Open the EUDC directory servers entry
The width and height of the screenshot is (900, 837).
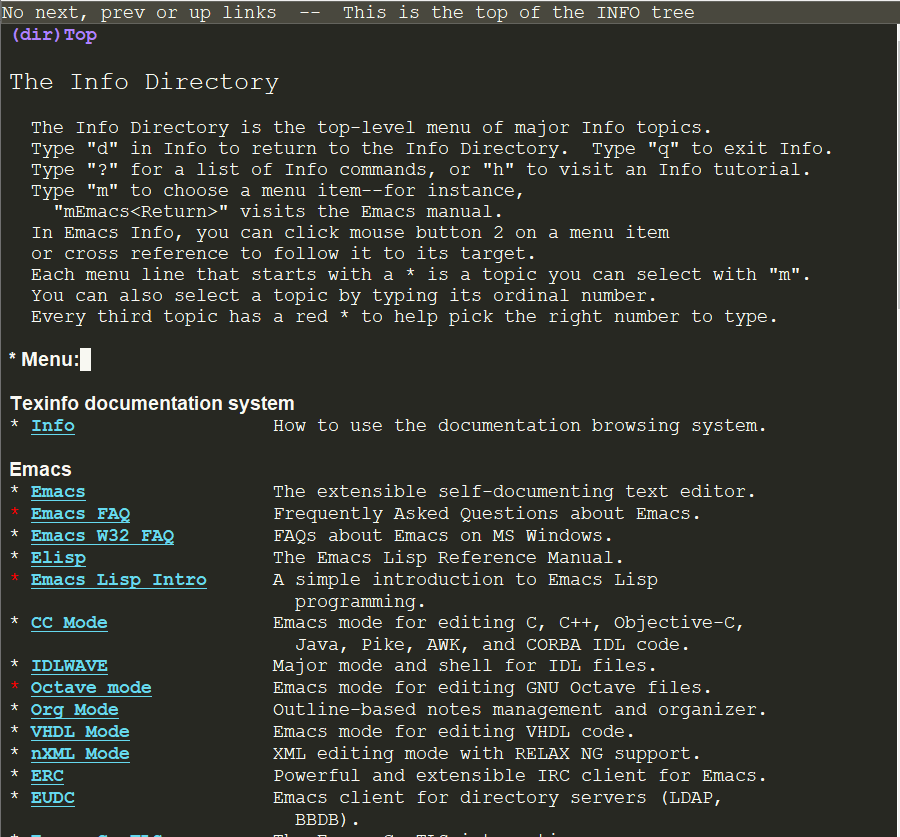(52, 797)
